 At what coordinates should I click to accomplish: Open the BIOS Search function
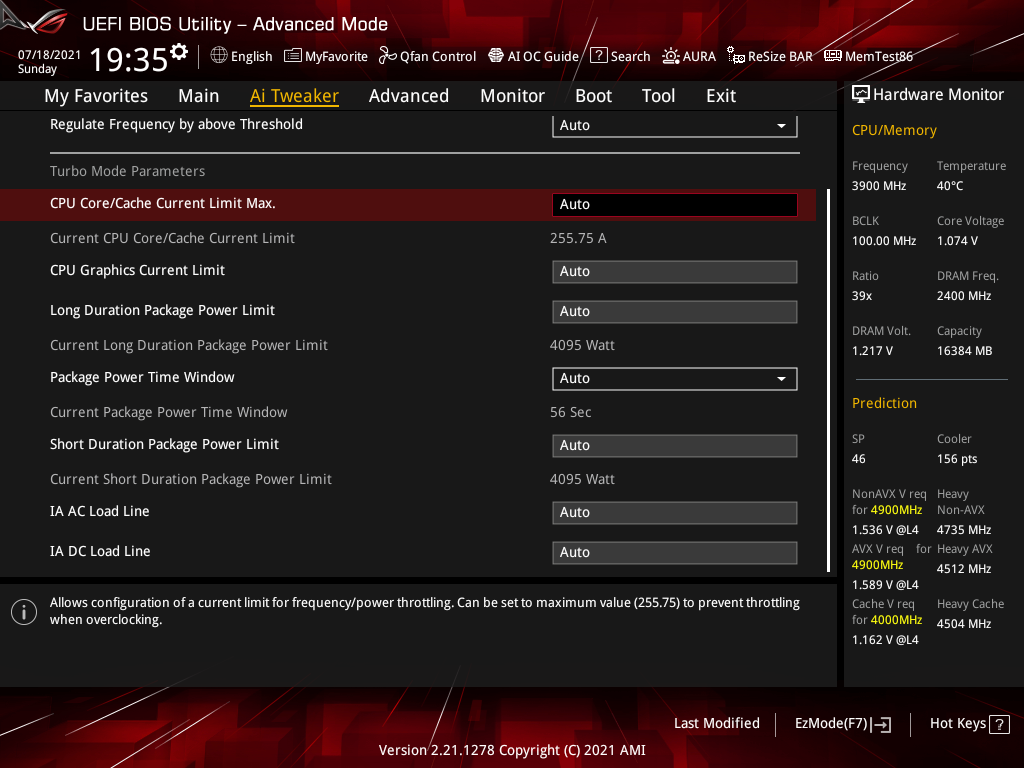click(x=620, y=56)
